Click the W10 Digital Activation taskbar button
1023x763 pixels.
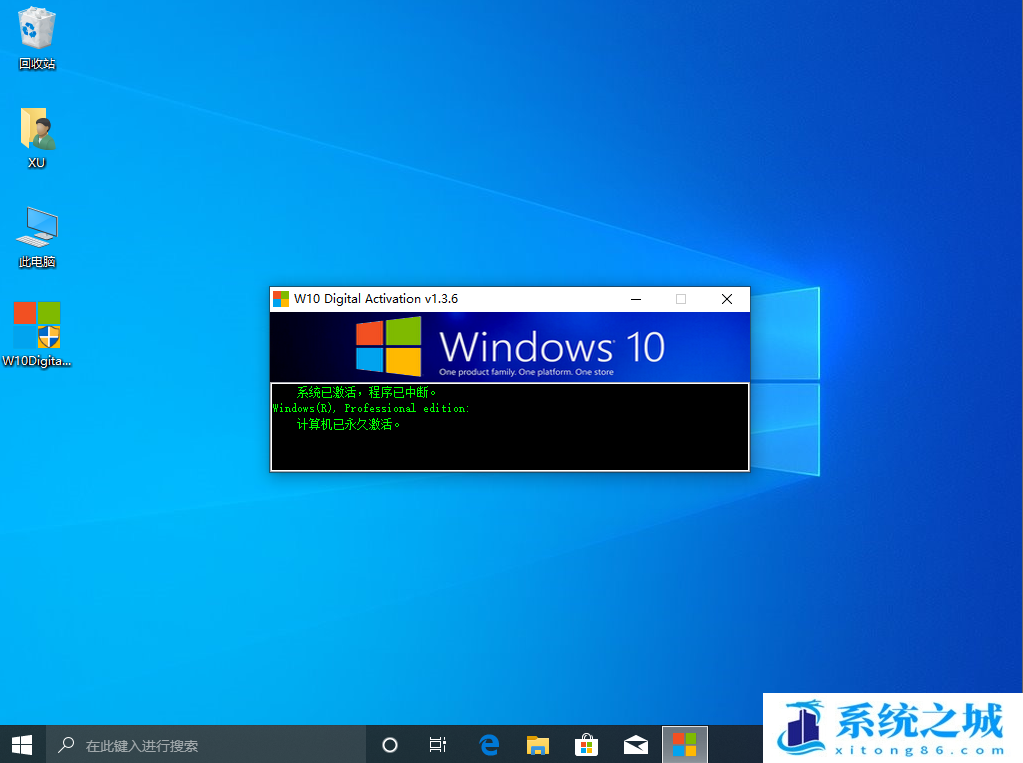(684, 745)
